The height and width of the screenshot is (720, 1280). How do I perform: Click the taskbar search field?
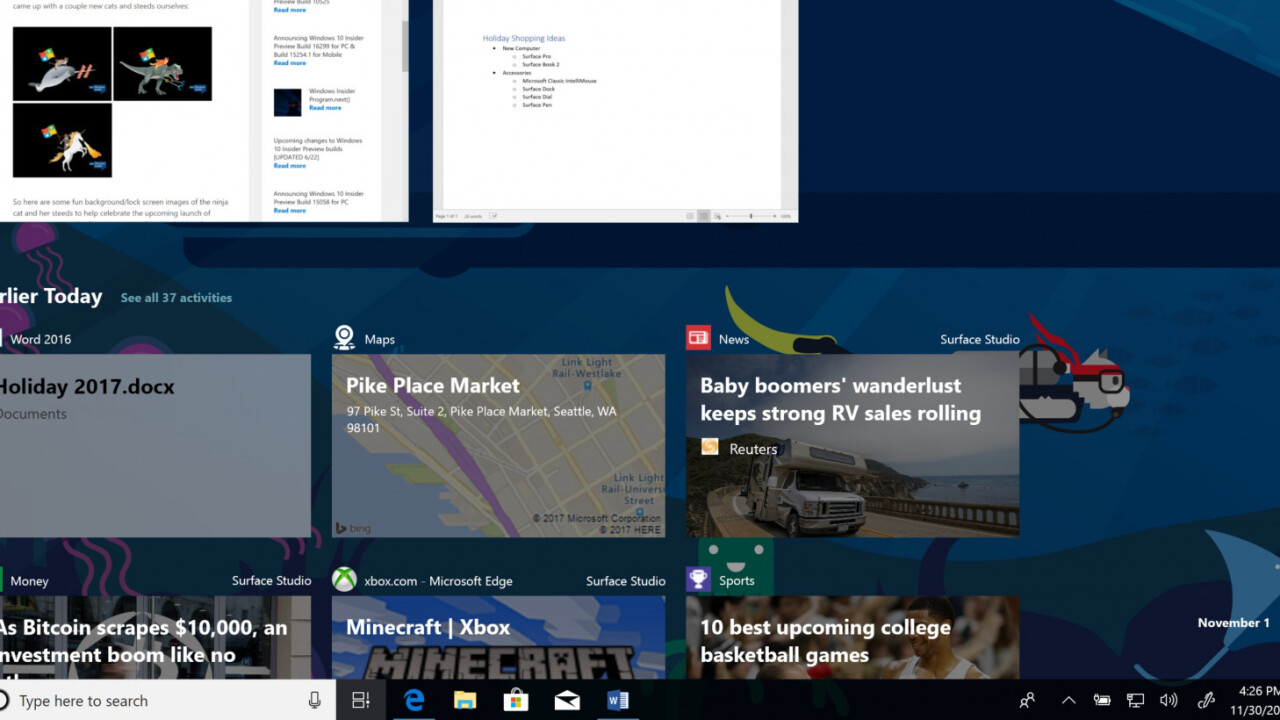click(150, 700)
